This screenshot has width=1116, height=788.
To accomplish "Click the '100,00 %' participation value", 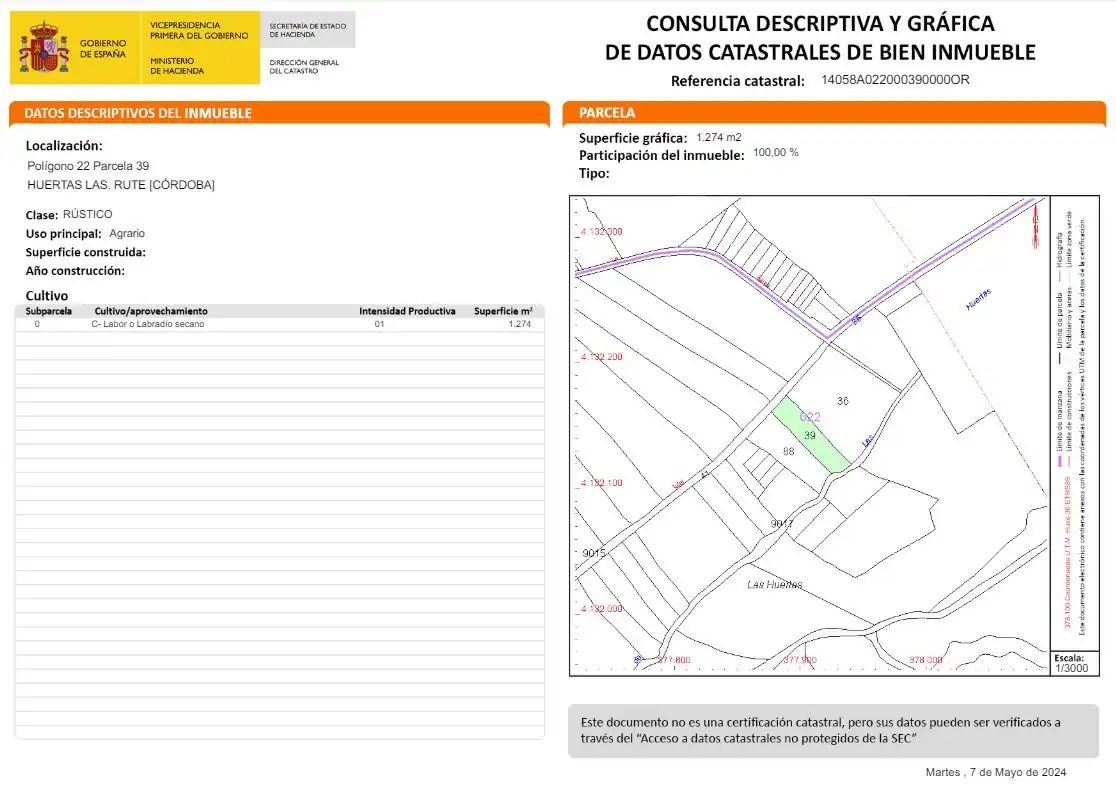I will coord(776,152).
